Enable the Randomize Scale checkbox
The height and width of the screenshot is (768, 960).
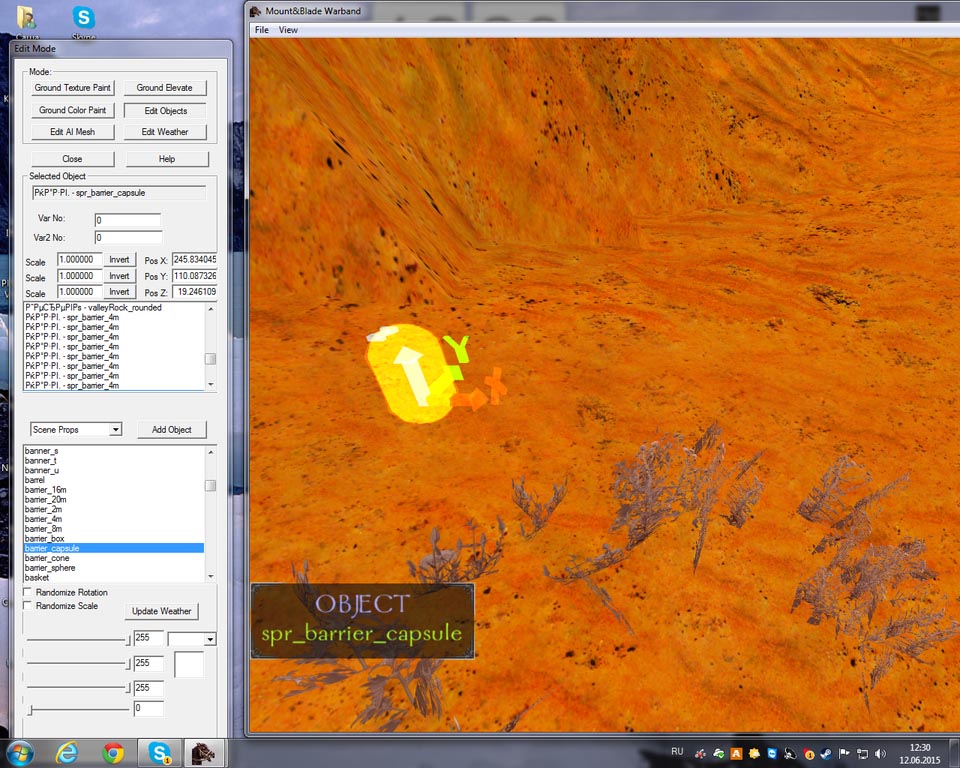click(x=28, y=606)
